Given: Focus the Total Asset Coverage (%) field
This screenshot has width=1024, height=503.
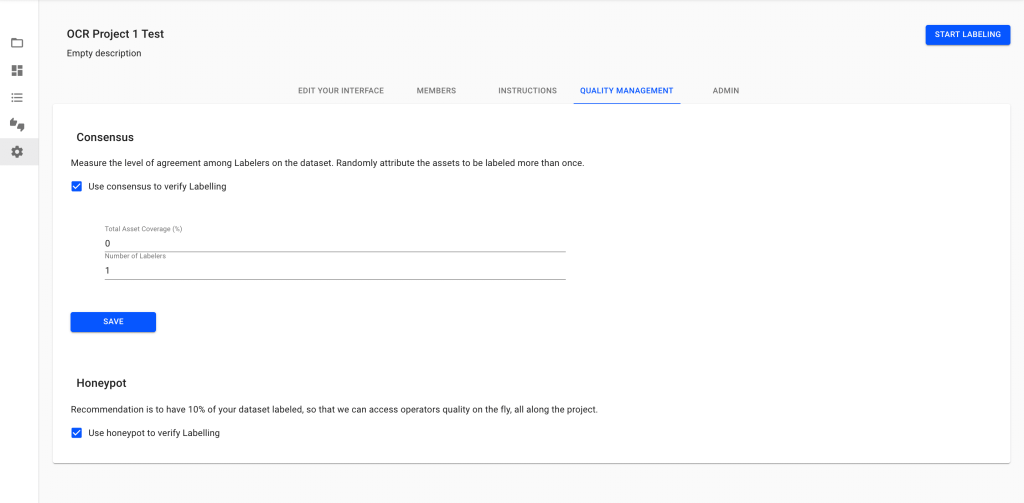Looking at the screenshot, I should tap(335, 243).
